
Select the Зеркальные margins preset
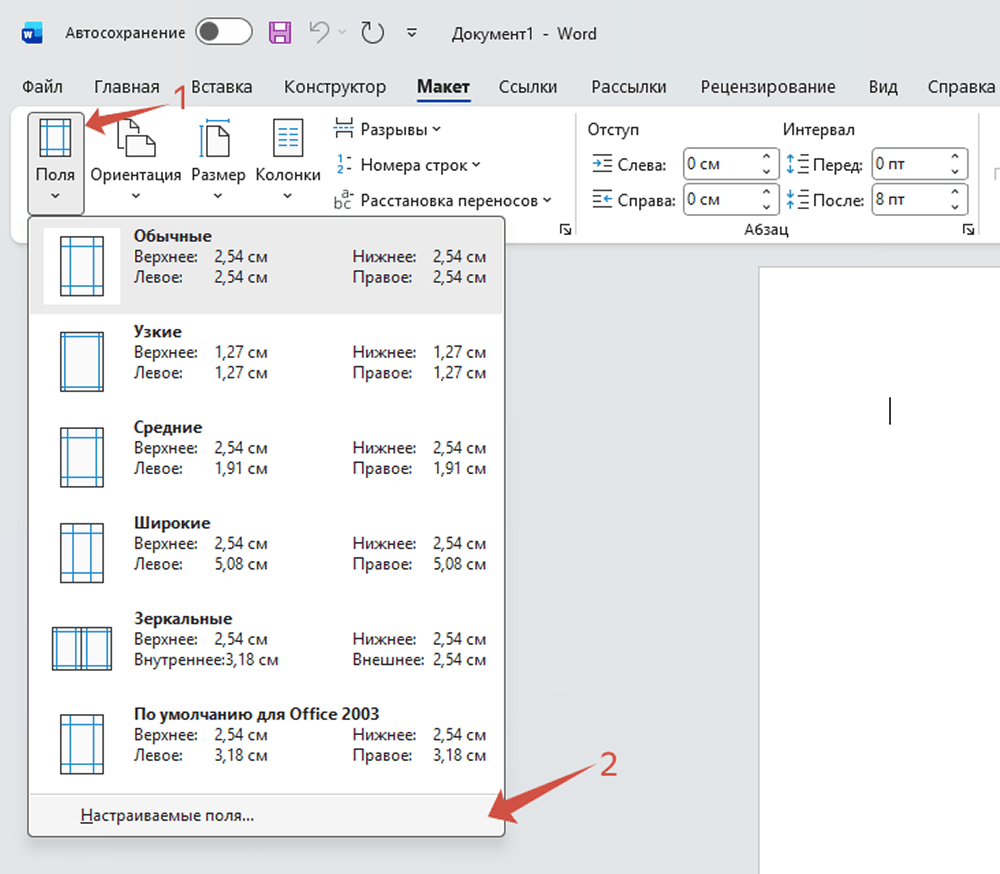pos(267,649)
